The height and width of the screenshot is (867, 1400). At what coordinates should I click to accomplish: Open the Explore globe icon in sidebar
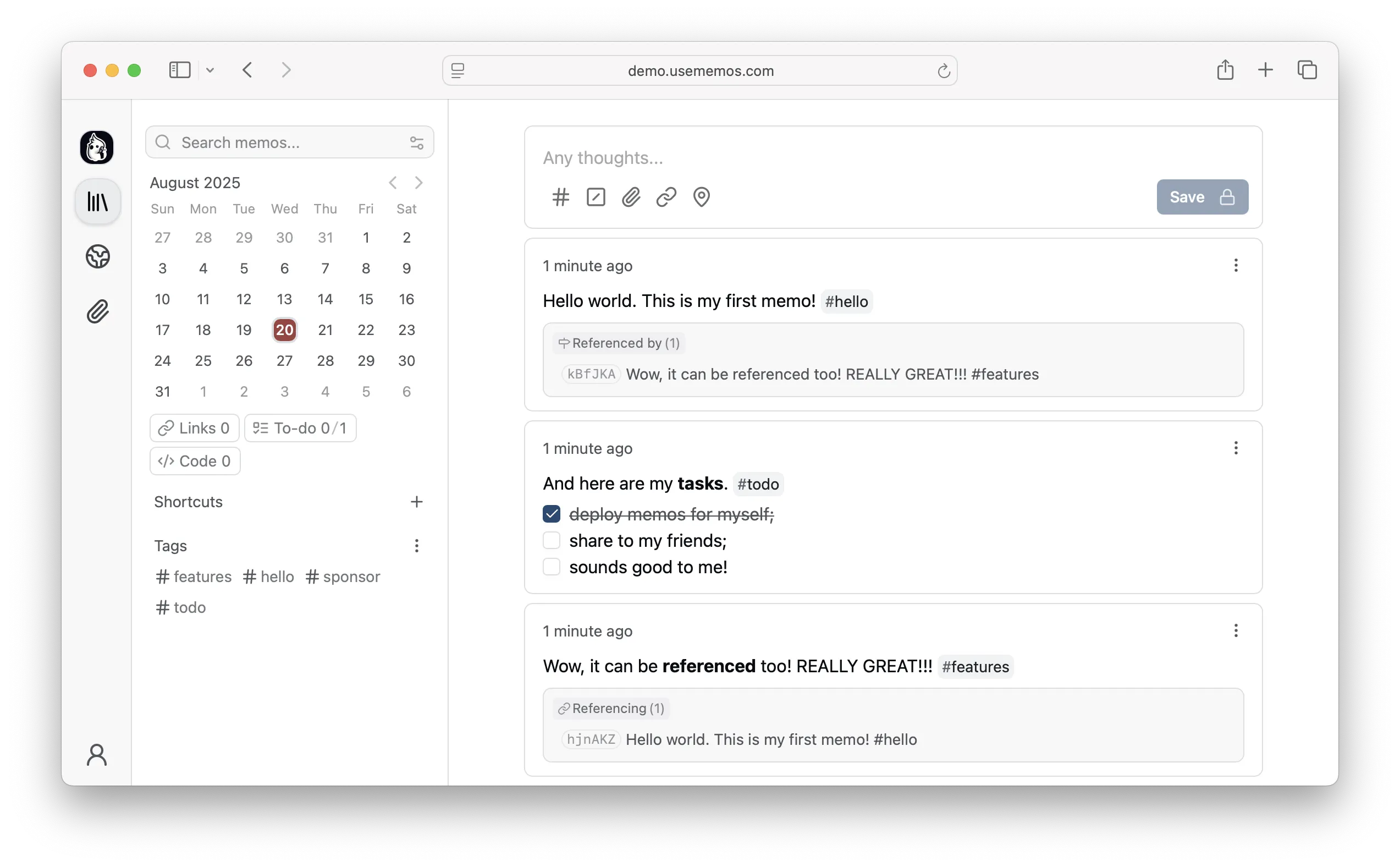pyautogui.click(x=97, y=256)
